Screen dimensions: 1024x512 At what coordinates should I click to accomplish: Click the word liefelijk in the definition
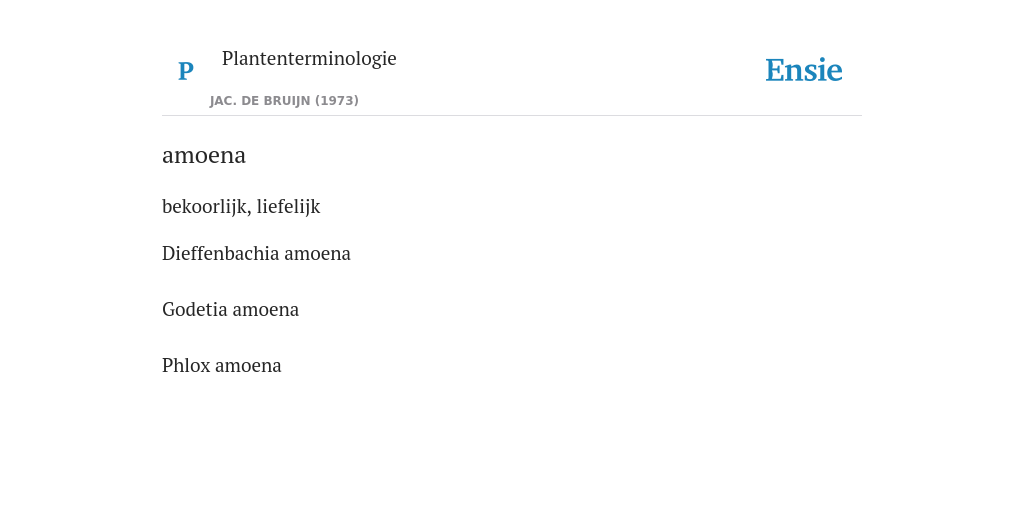click(288, 206)
